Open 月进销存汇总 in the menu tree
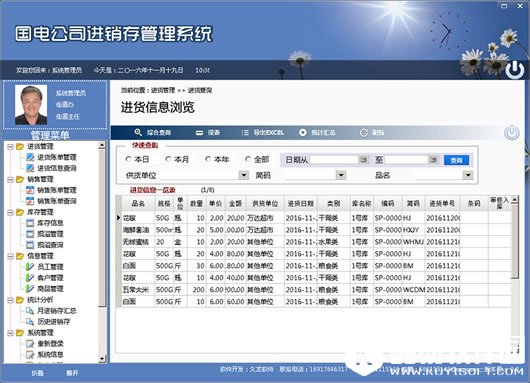The image size is (530, 383). pos(56,310)
